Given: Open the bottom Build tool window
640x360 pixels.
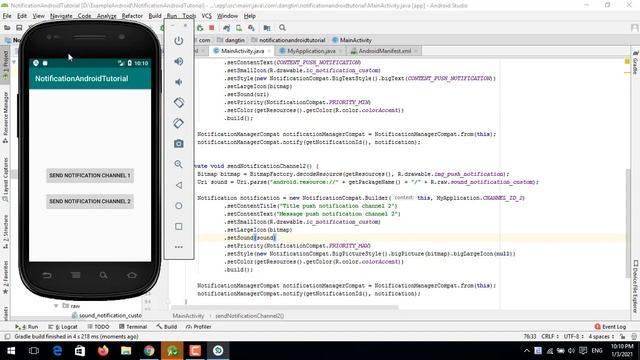Looking at the screenshot, I should tap(167, 327).
